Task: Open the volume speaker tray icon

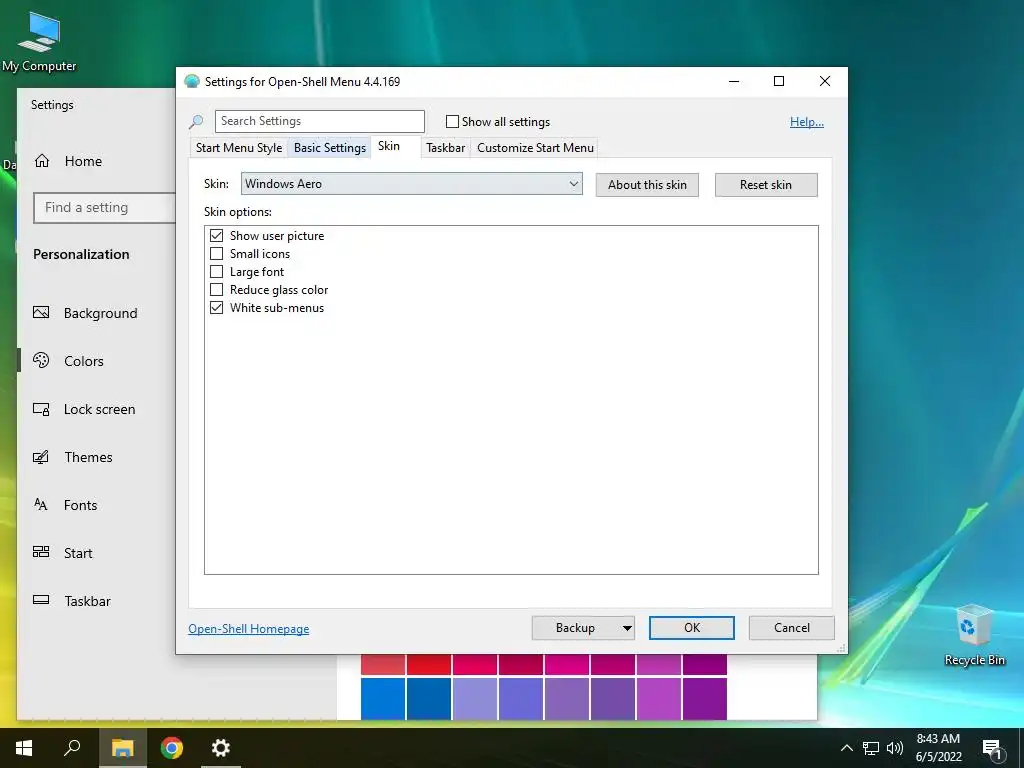Action: (895, 748)
